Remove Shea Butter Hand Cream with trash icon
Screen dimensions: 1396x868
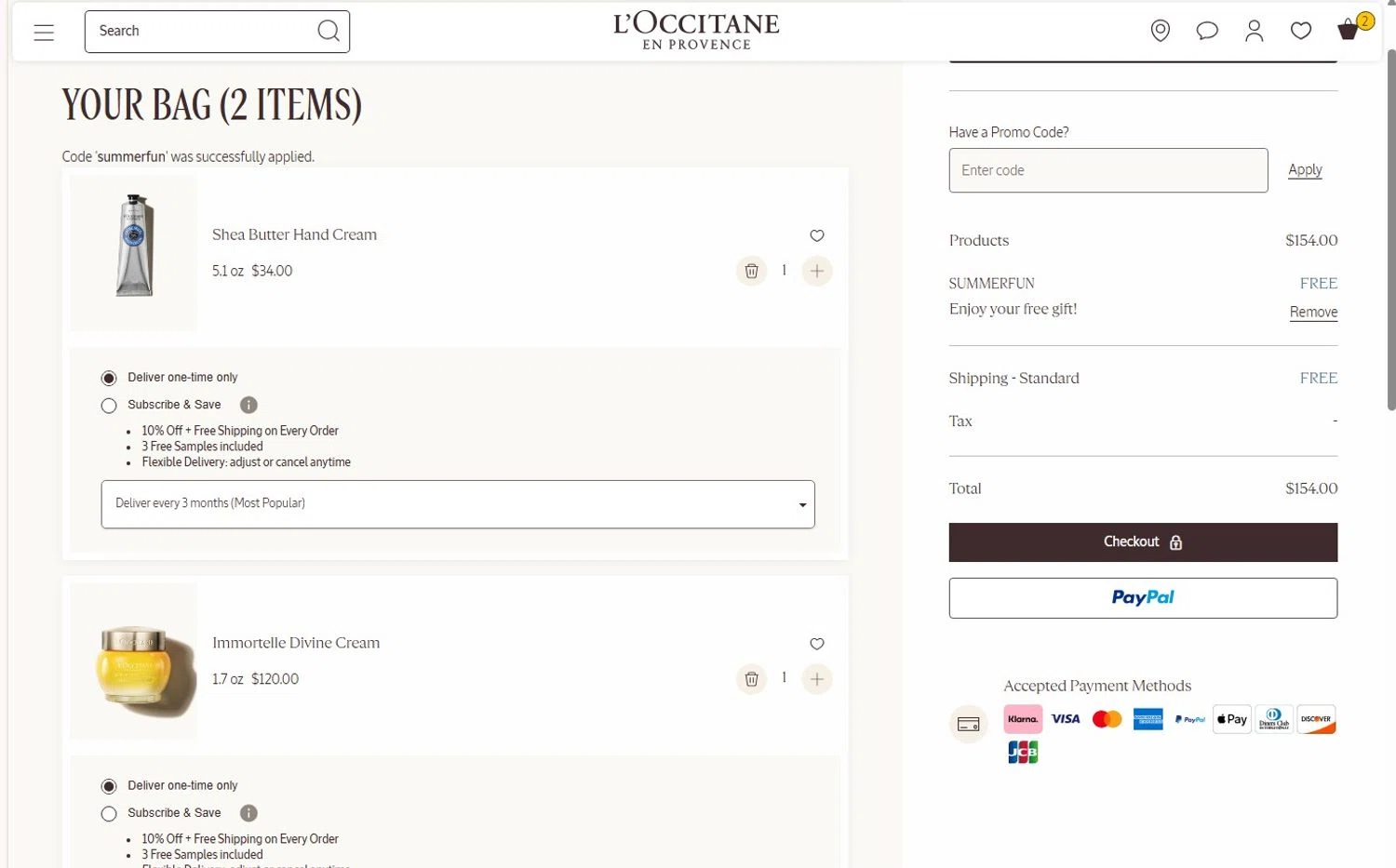[x=751, y=271]
